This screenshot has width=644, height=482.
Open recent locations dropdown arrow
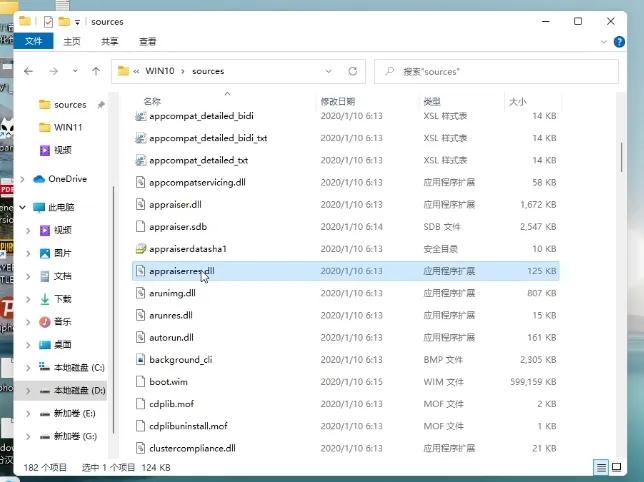(75, 71)
